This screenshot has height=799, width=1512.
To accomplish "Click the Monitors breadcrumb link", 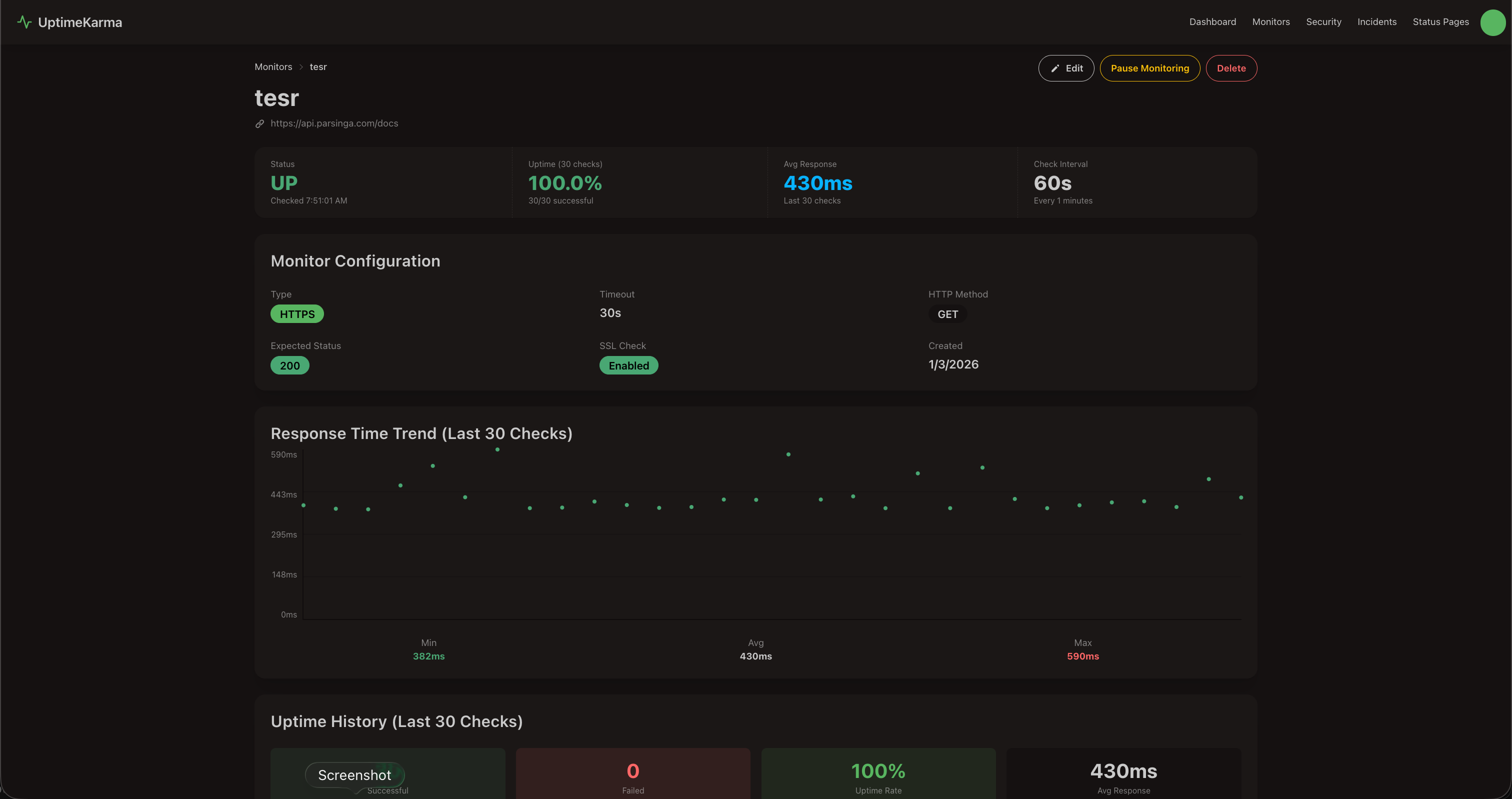I will 273,67.
